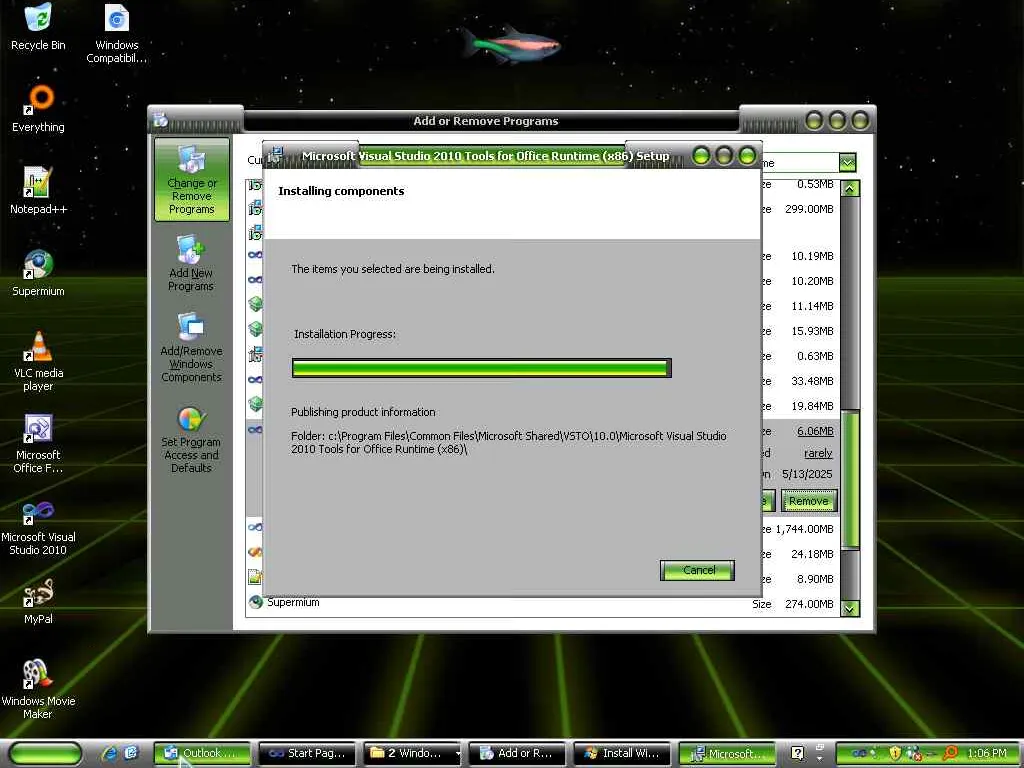Switch to Install Wi... taskbar item

tap(622, 753)
